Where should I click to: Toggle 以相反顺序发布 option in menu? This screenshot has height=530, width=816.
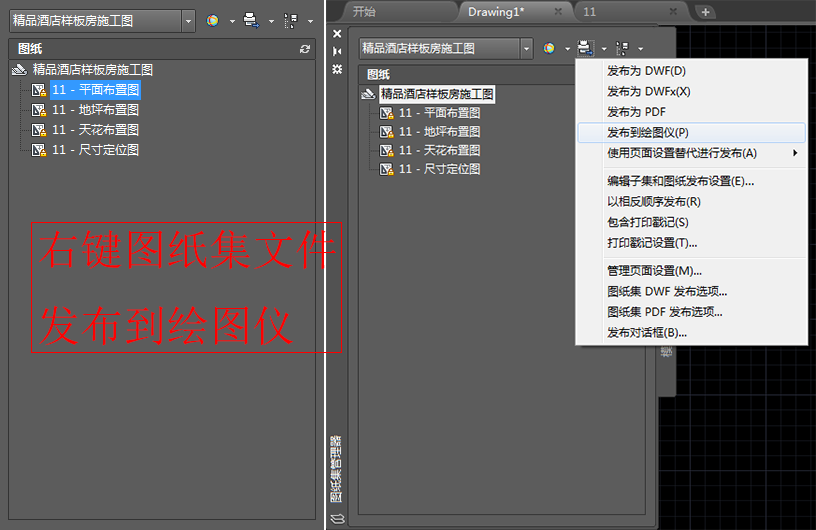(653, 202)
